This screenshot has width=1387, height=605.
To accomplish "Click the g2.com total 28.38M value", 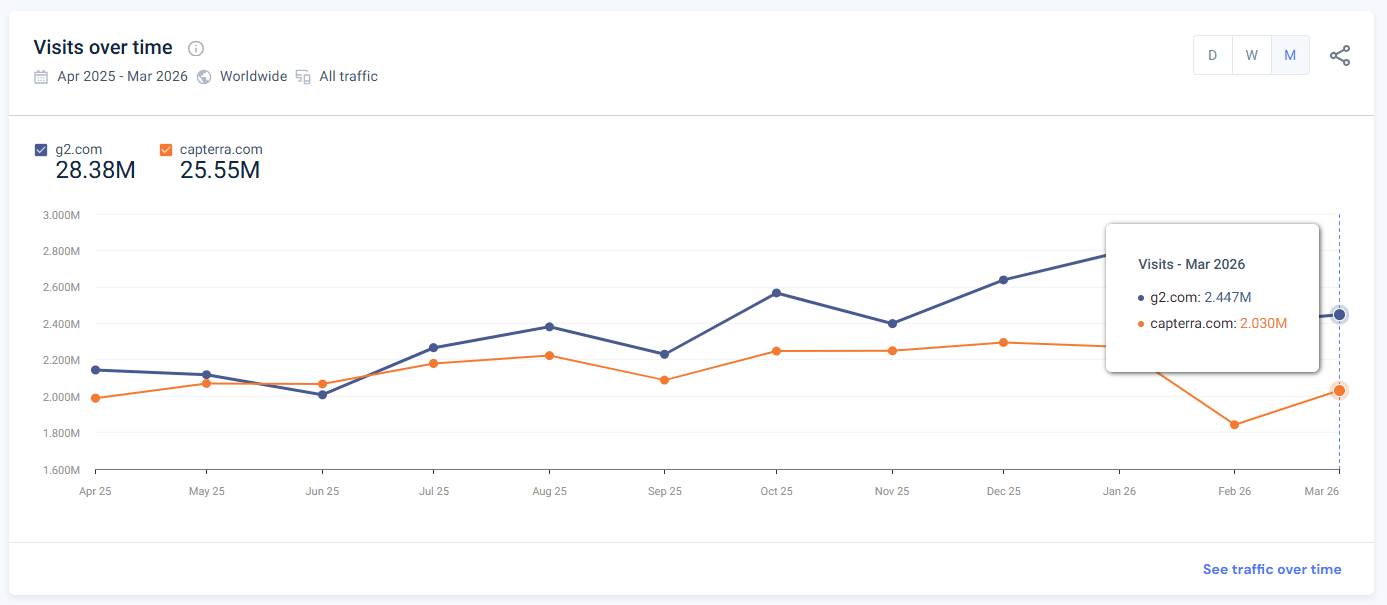I will 95,170.
